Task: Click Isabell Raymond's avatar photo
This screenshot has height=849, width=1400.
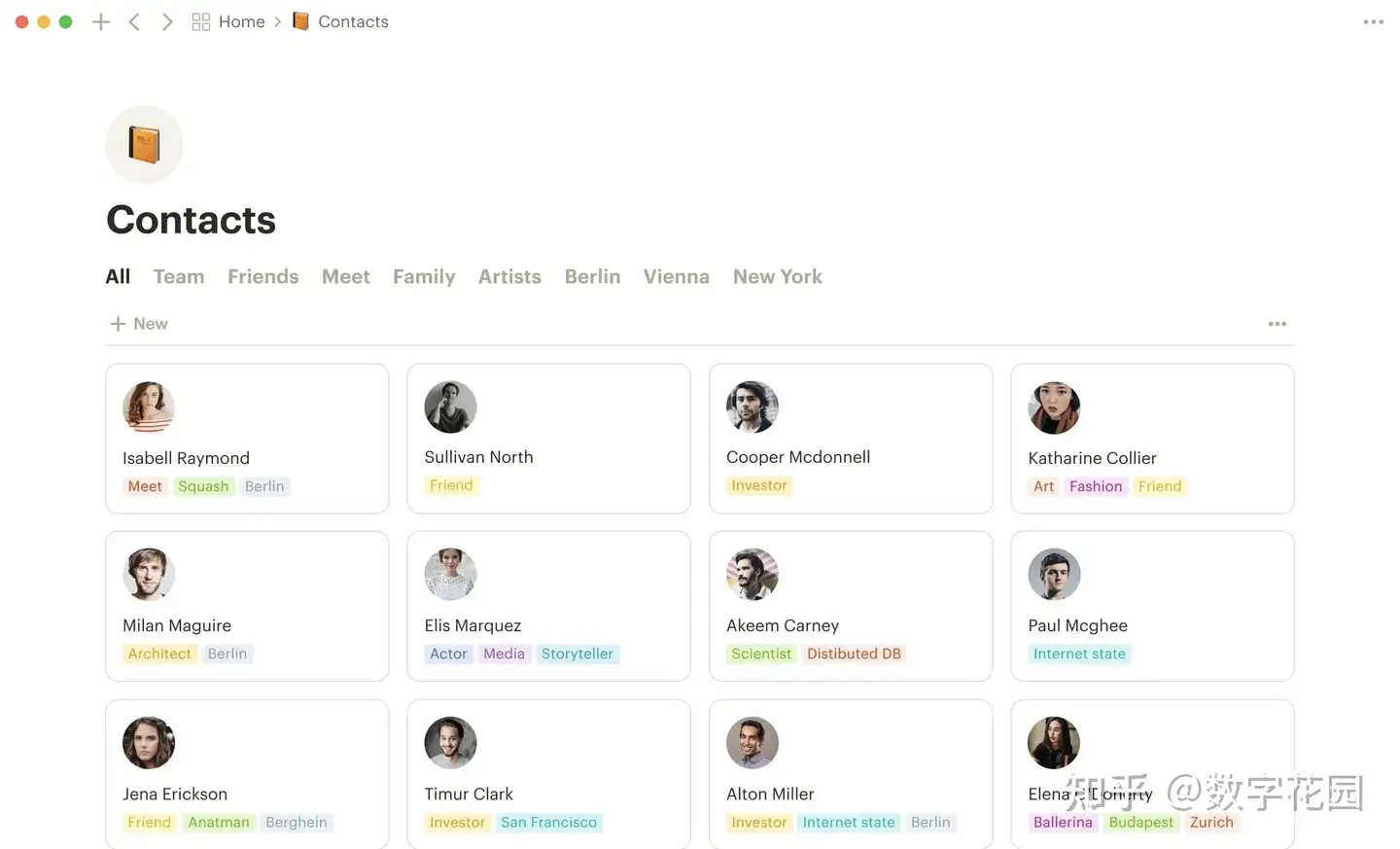Action: pos(149,407)
